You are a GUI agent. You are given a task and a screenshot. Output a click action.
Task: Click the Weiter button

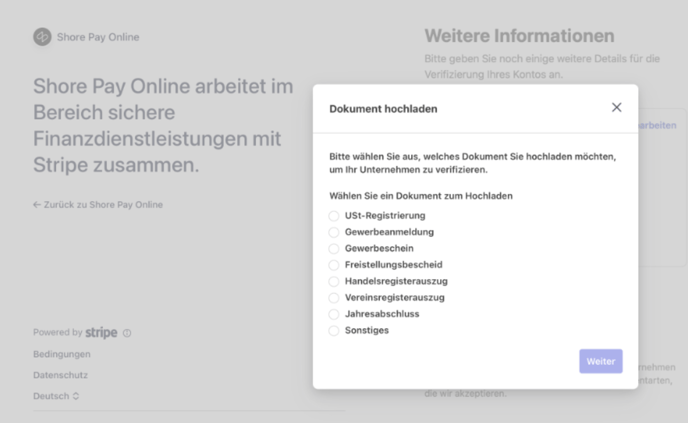point(600,361)
